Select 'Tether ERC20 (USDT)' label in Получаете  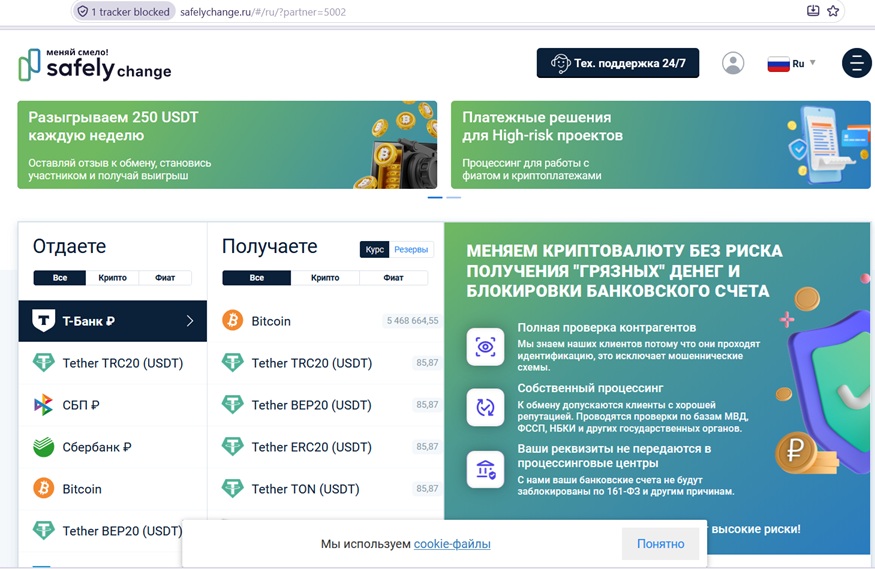point(311,447)
